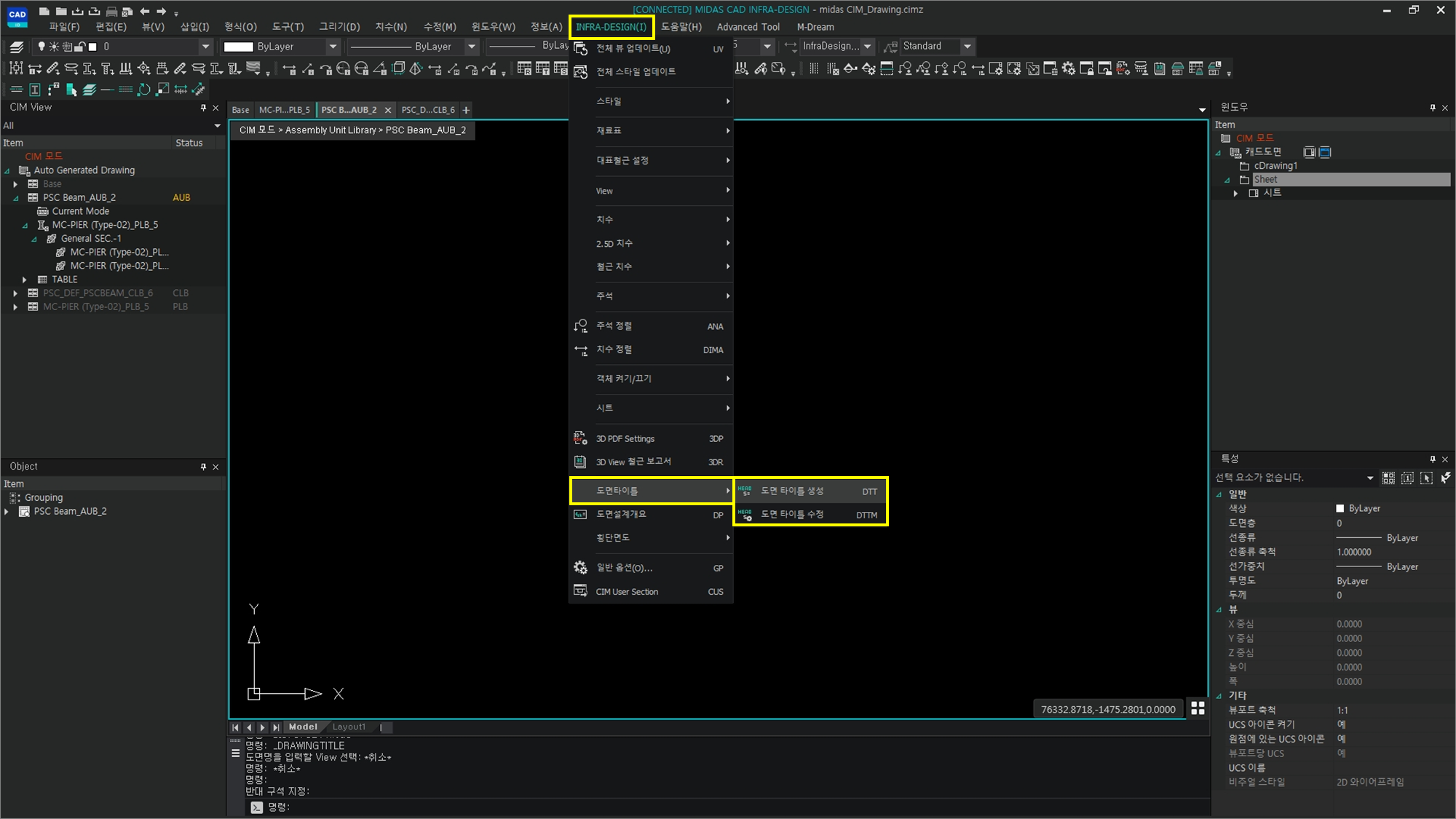Pin the CIM View panel

coord(203,108)
